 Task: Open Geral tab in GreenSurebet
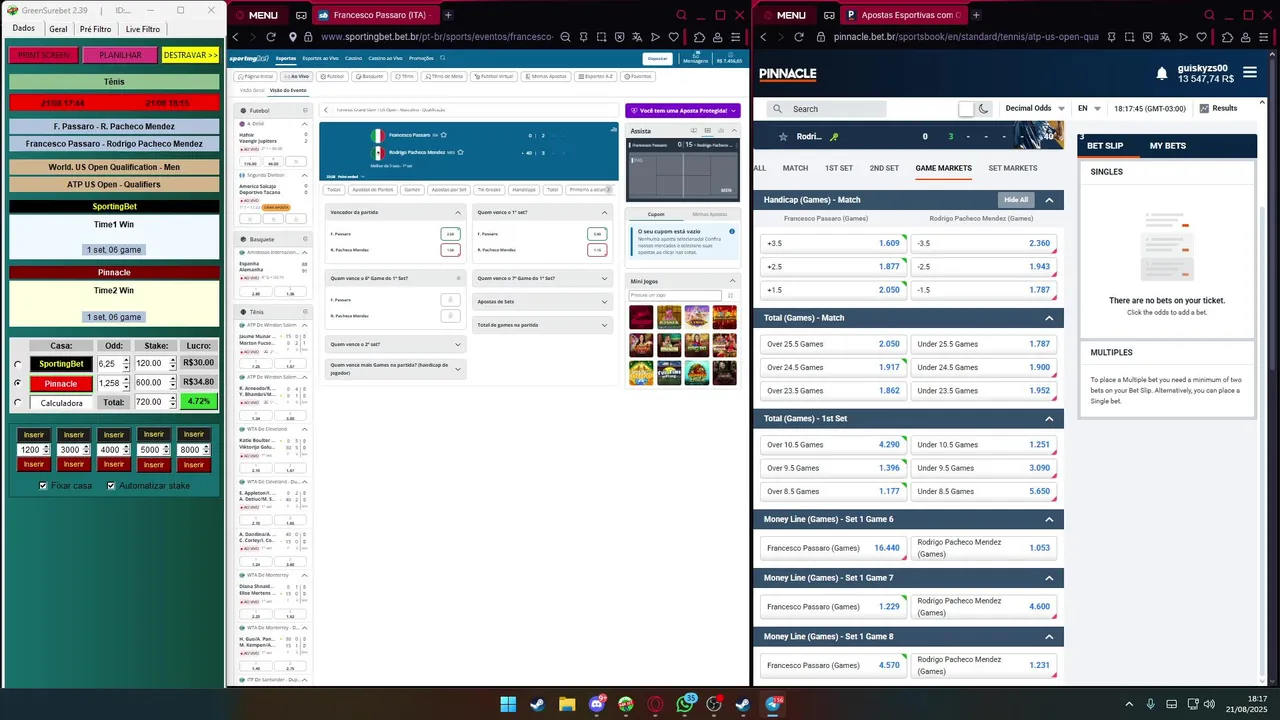[58, 29]
